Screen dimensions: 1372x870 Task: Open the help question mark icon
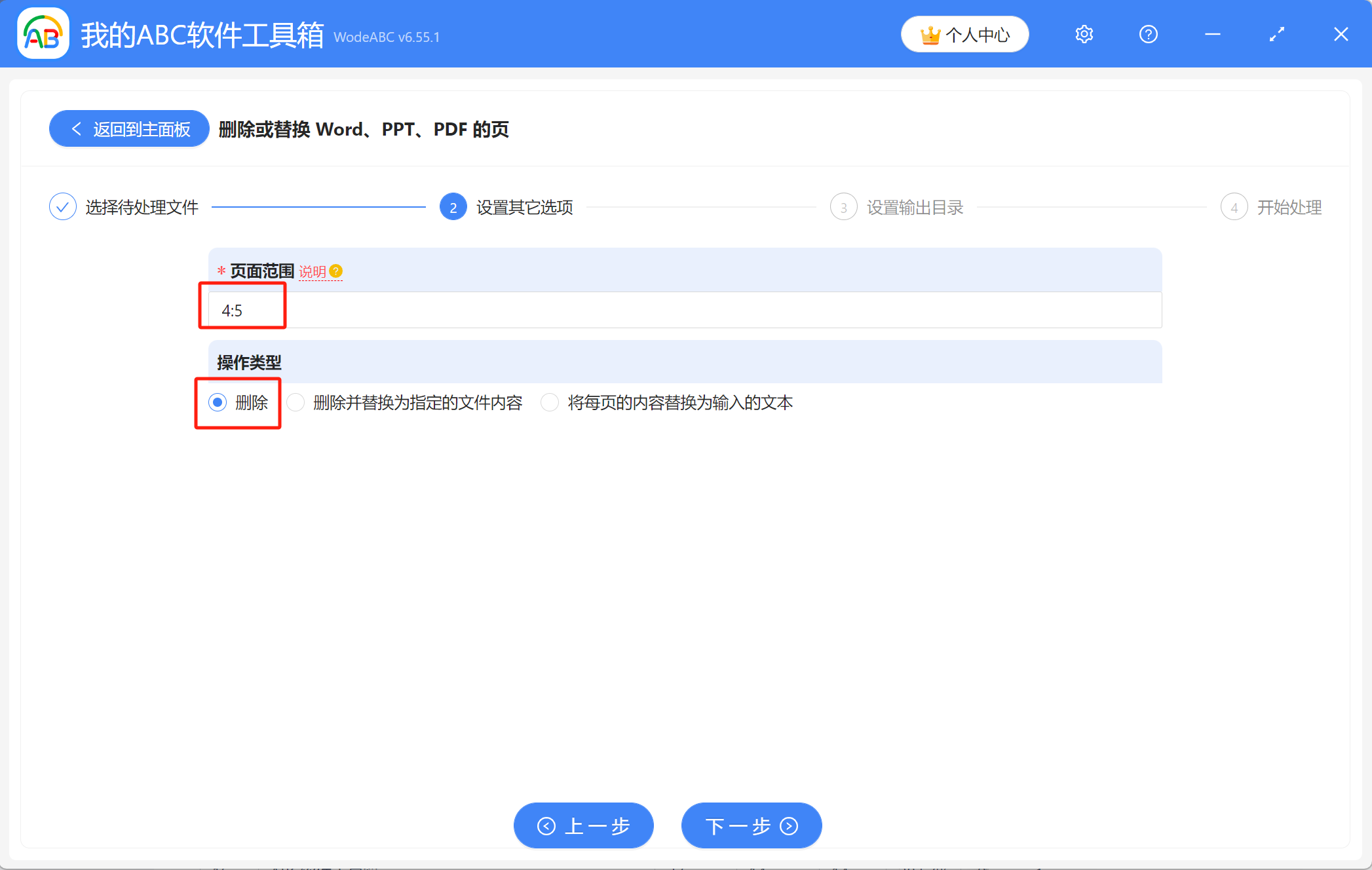pyautogui.click(x=1148, y=34)
